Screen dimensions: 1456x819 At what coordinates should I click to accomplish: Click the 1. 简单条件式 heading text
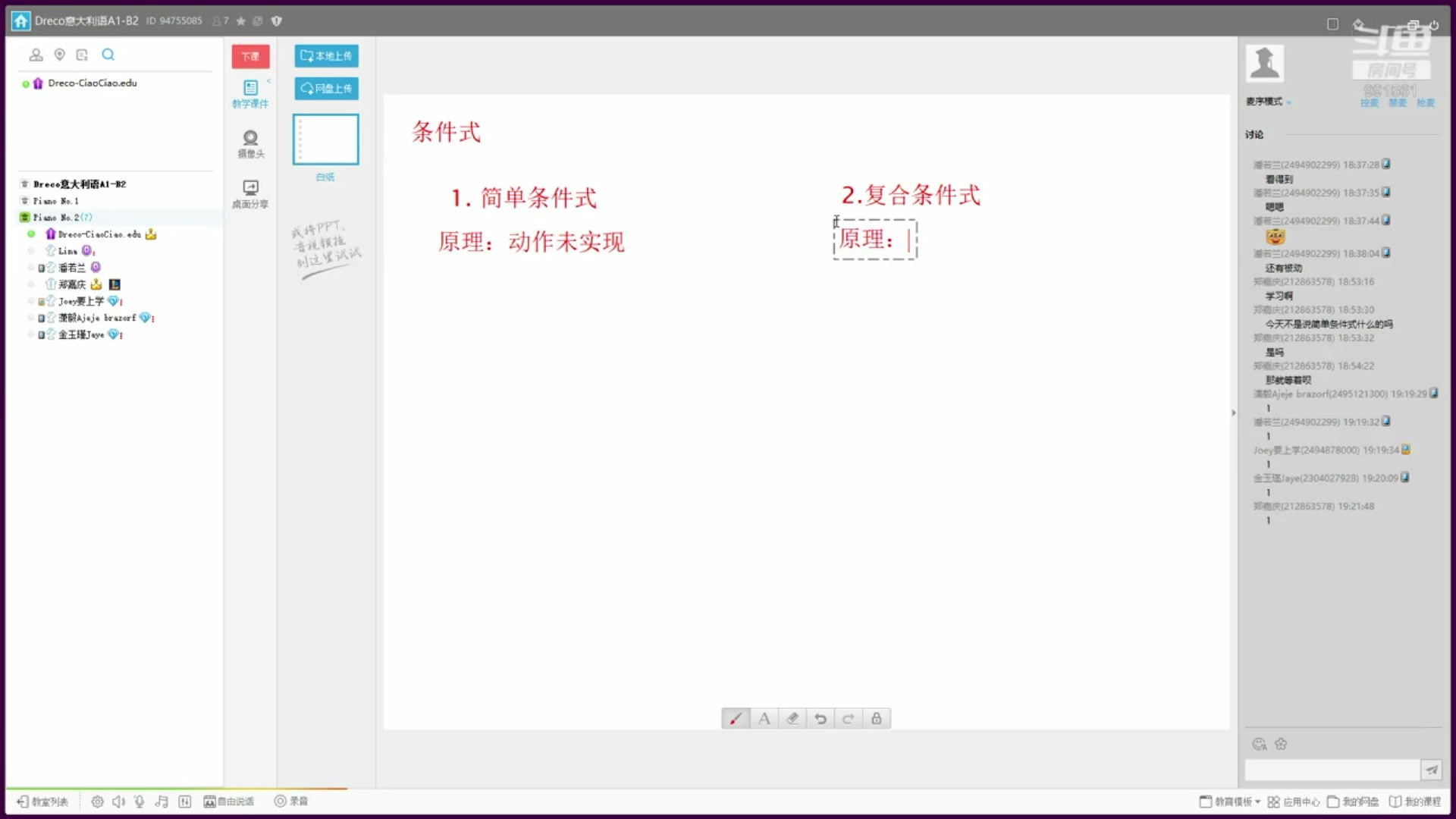click(x=524, y=198)
